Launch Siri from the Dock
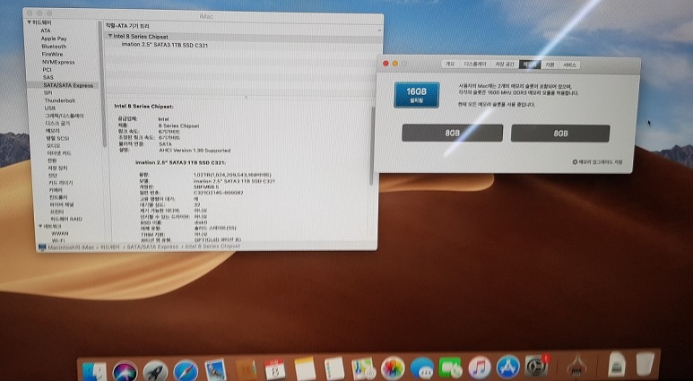This screenshot has height=381, width=693. pos(125,371)
